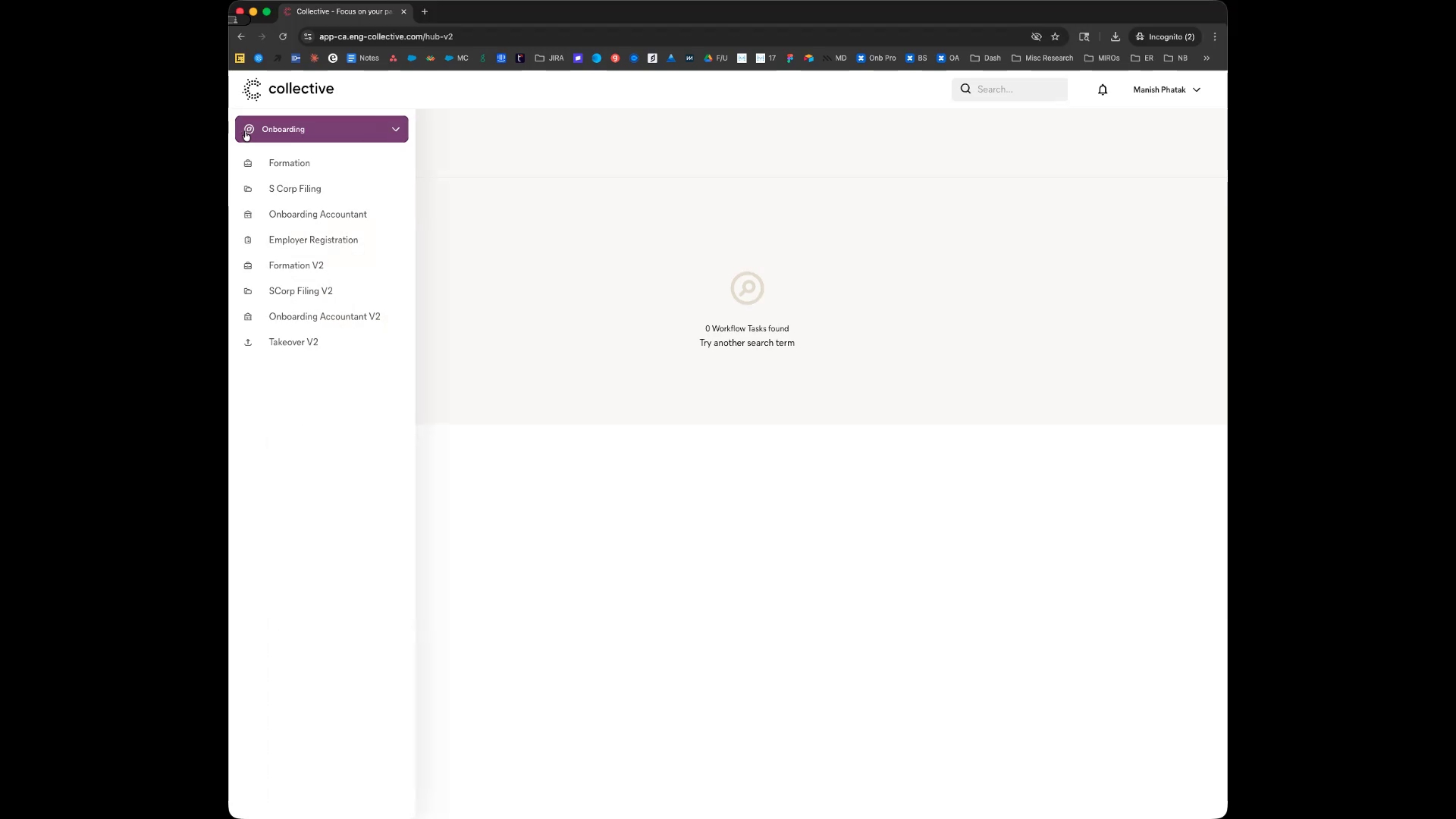Click the Takeover V2 upload icon
The height and width of the screenshot is (819, 1456).
pos(248,343)
